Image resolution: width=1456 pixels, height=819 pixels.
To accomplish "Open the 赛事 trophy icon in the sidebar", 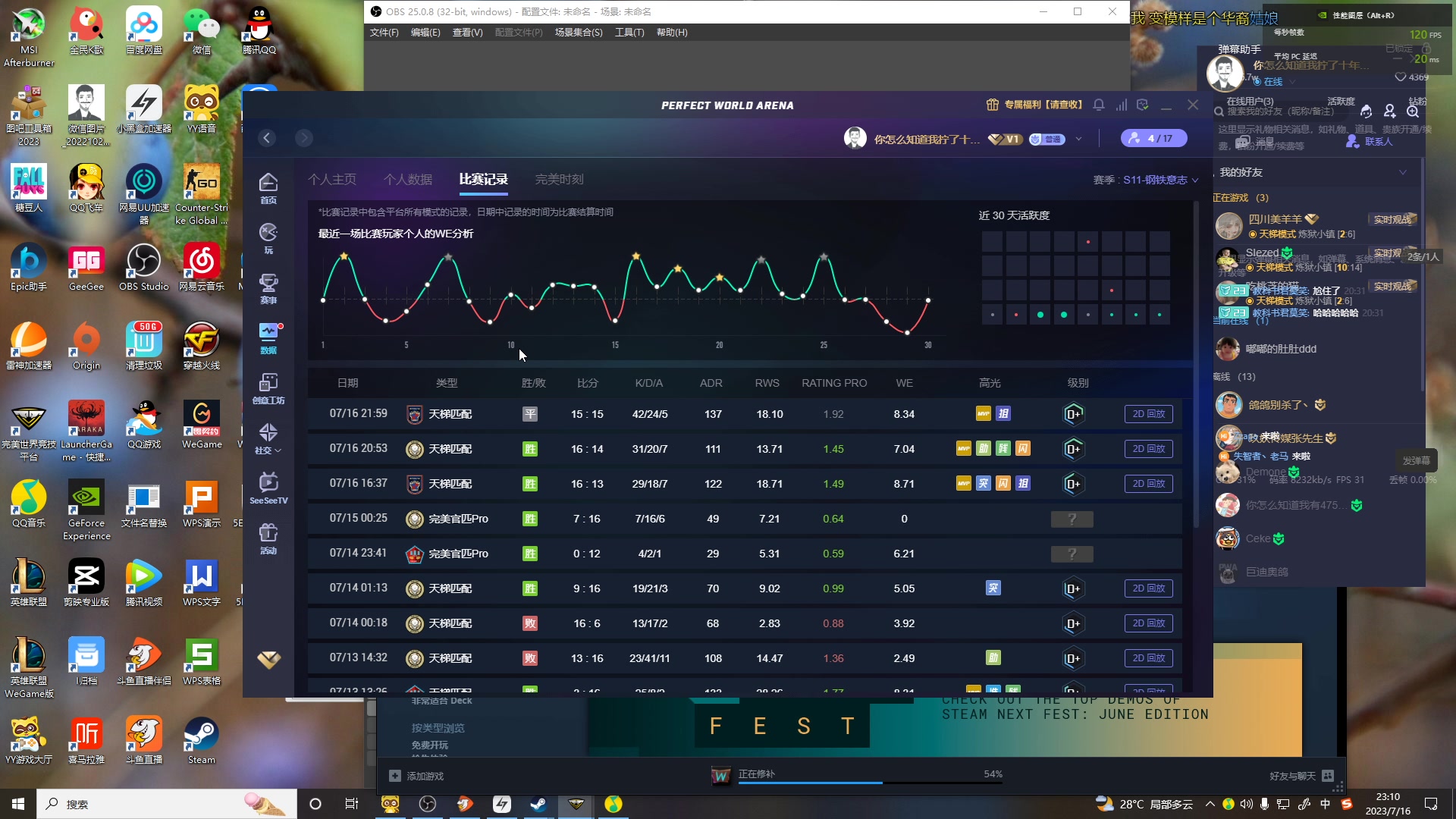I will (268, 288).
